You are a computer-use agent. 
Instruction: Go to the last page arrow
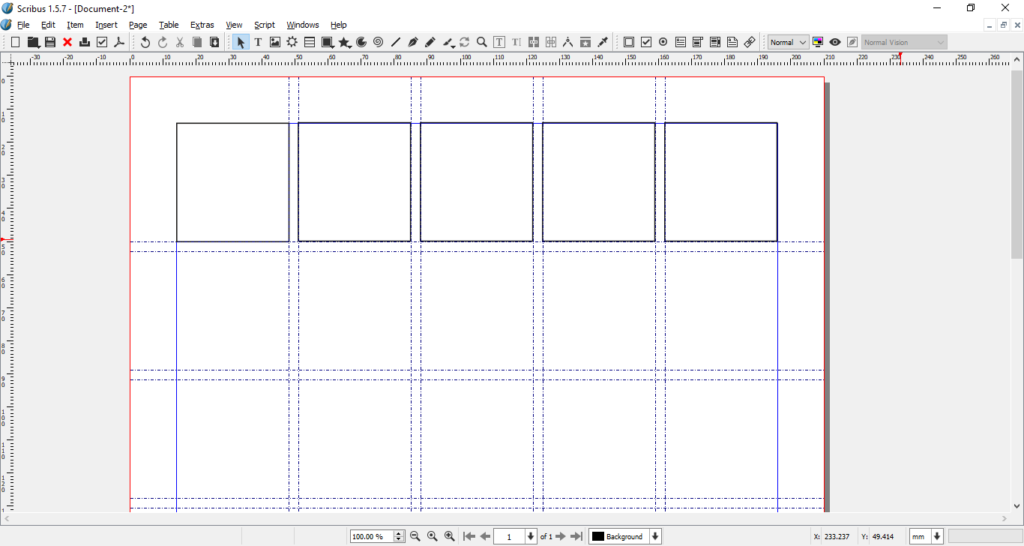[576, 536]
